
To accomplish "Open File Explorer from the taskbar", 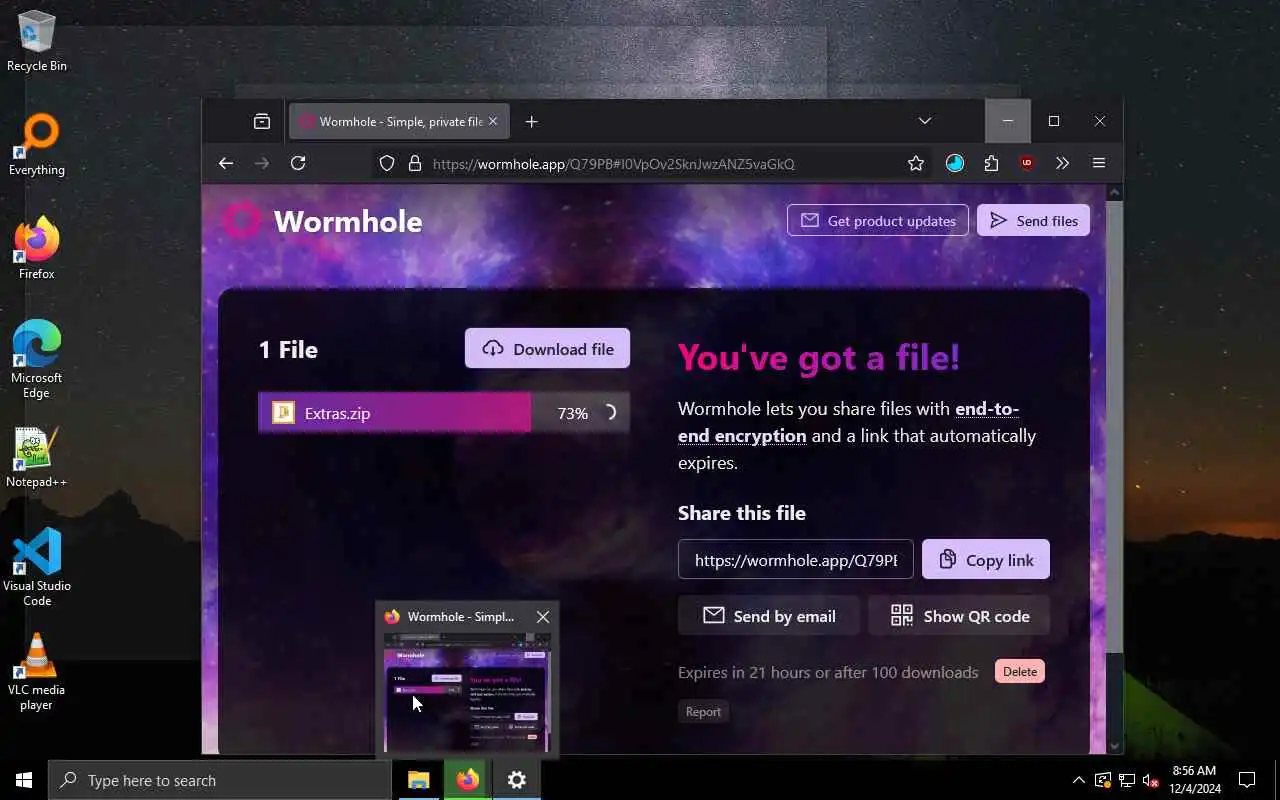I will 419,780.
